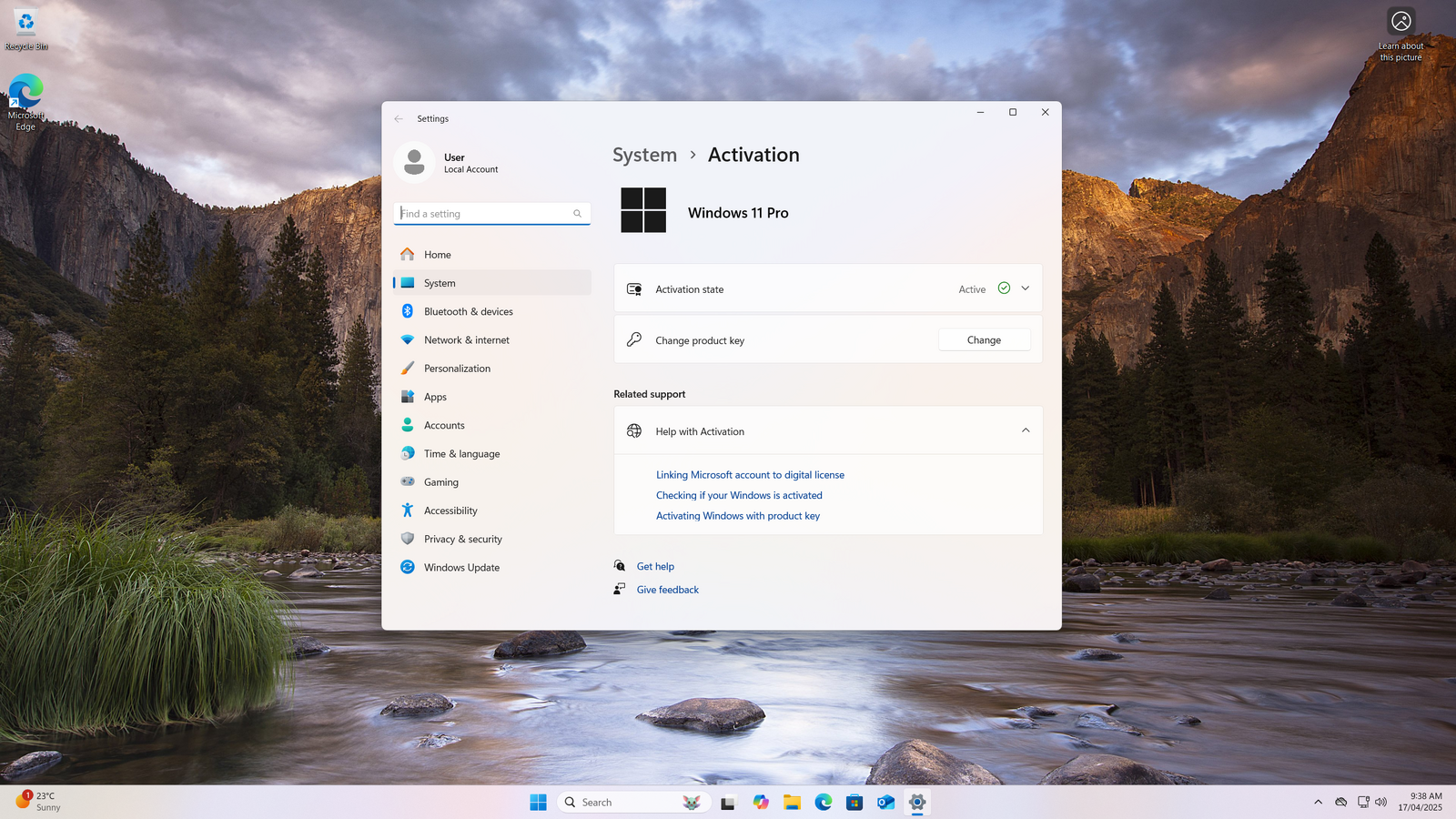Click the Related support heading
The height and width of the screenshot is (819, 1456).
(x=650, y=394)
